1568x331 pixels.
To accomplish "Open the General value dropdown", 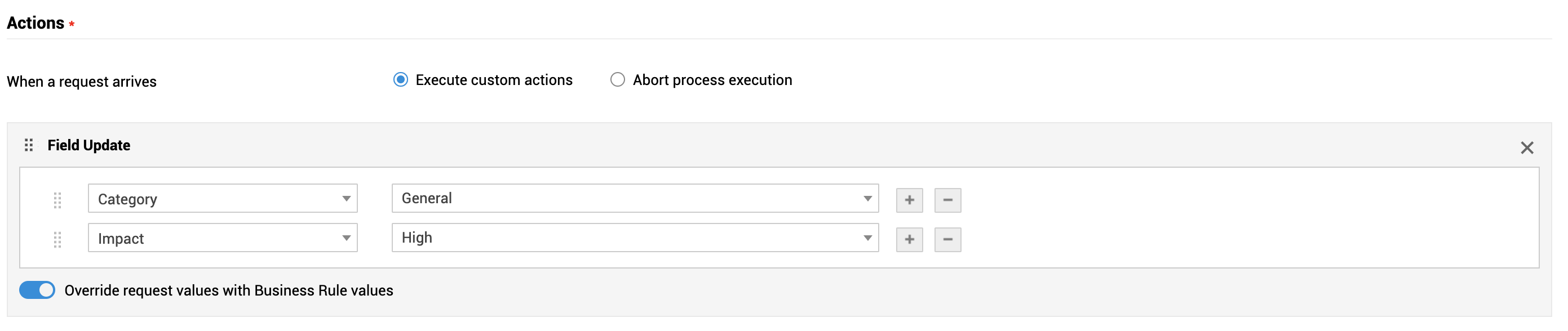I will coord(635,198).
